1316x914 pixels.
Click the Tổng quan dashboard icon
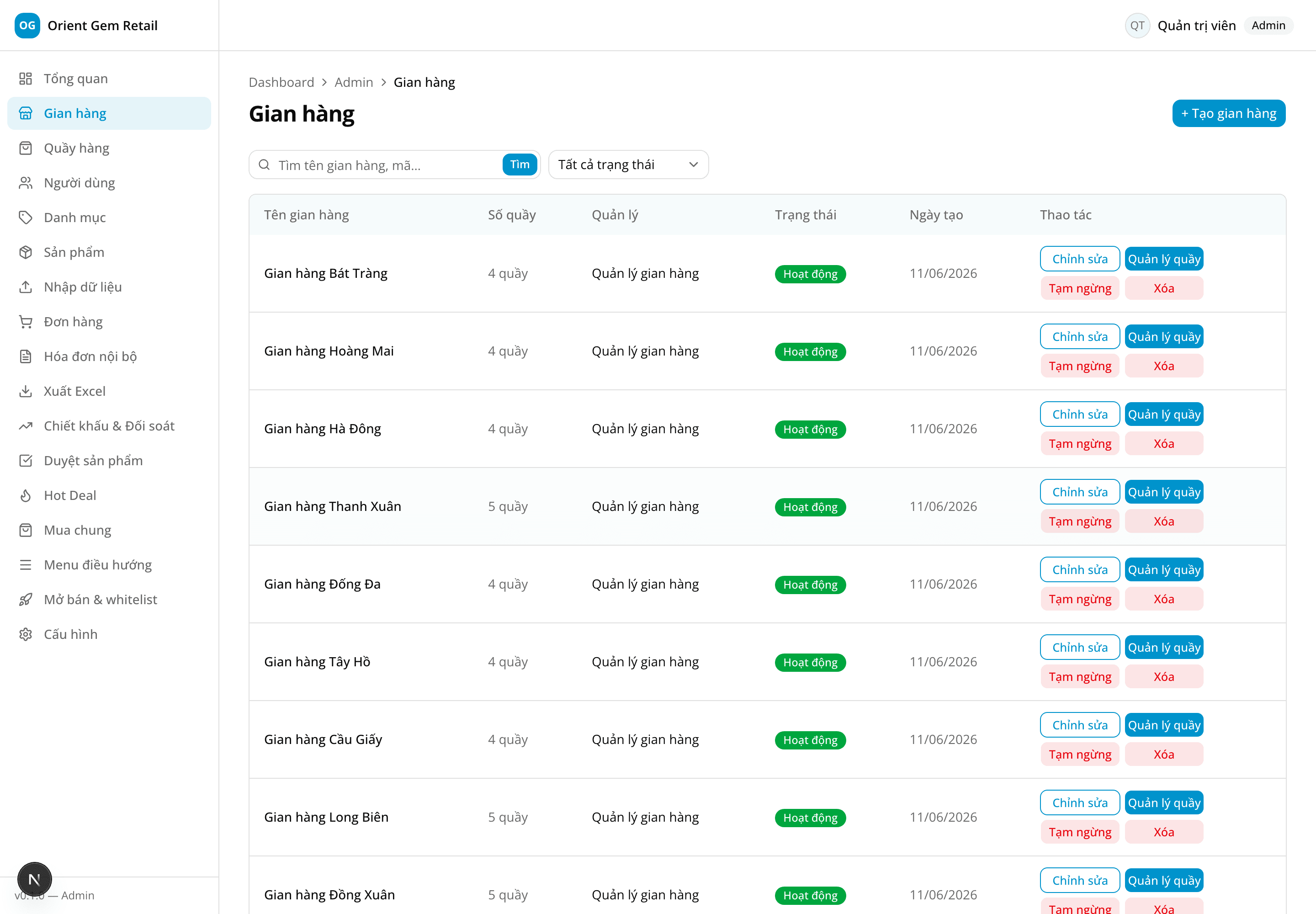[x=26, y=79]
